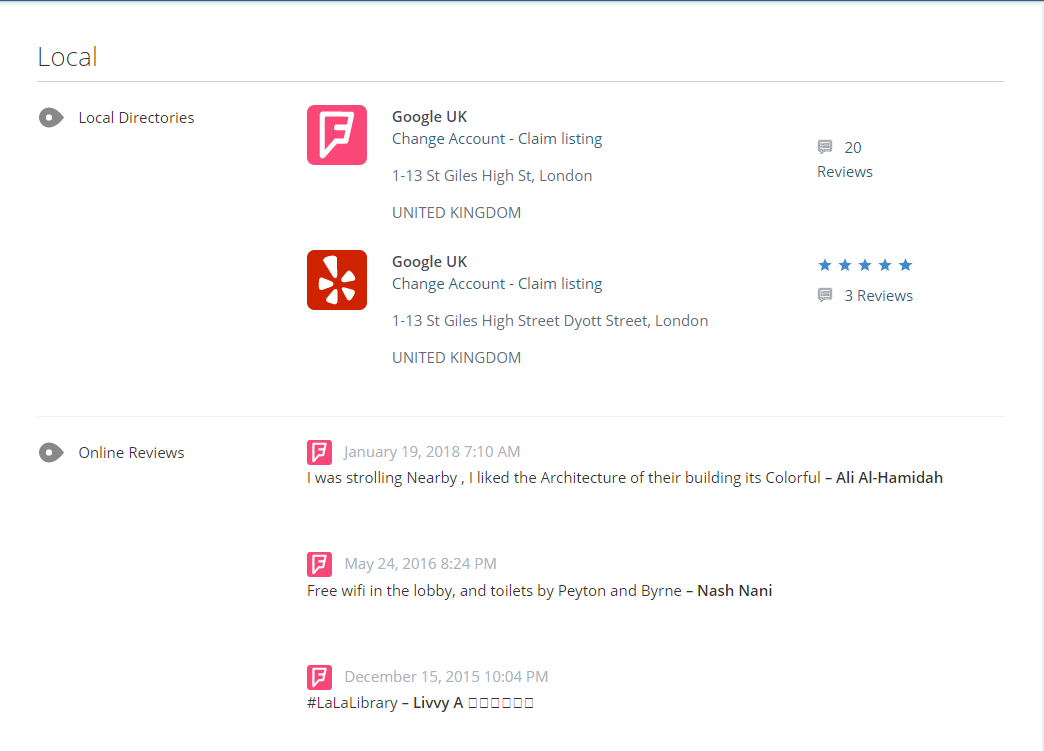This screenshot has width=1044, height=751.
Task: Click the Foursquare logo in Local Directories
Action: [x=336, y=135]
